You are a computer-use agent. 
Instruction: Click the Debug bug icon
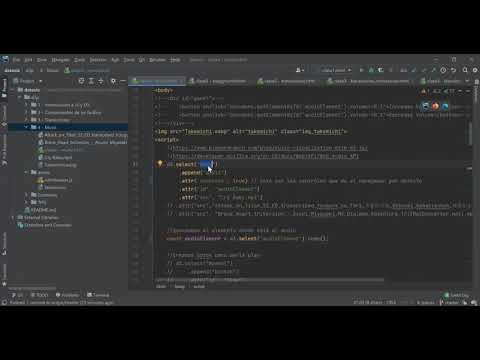pyautogui.click(x=371, y=70)
